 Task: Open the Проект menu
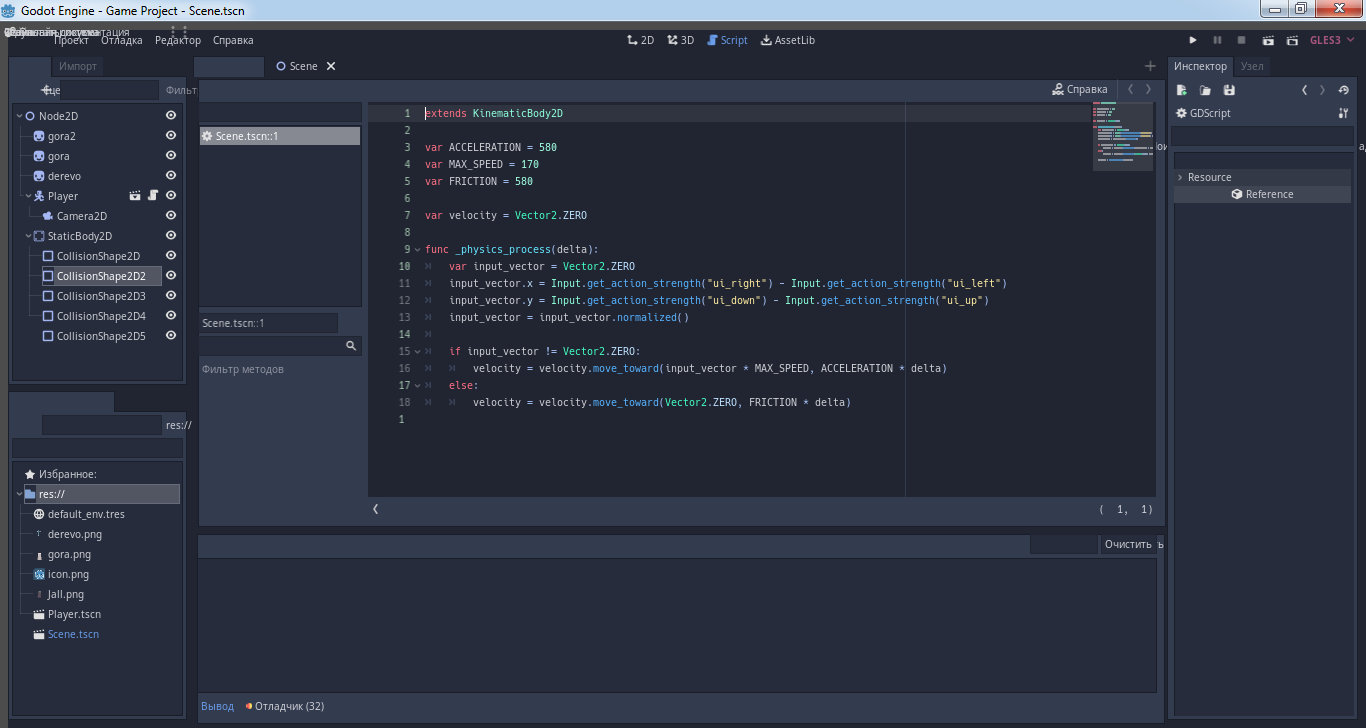pyautogui.click(x=70, y=40)
